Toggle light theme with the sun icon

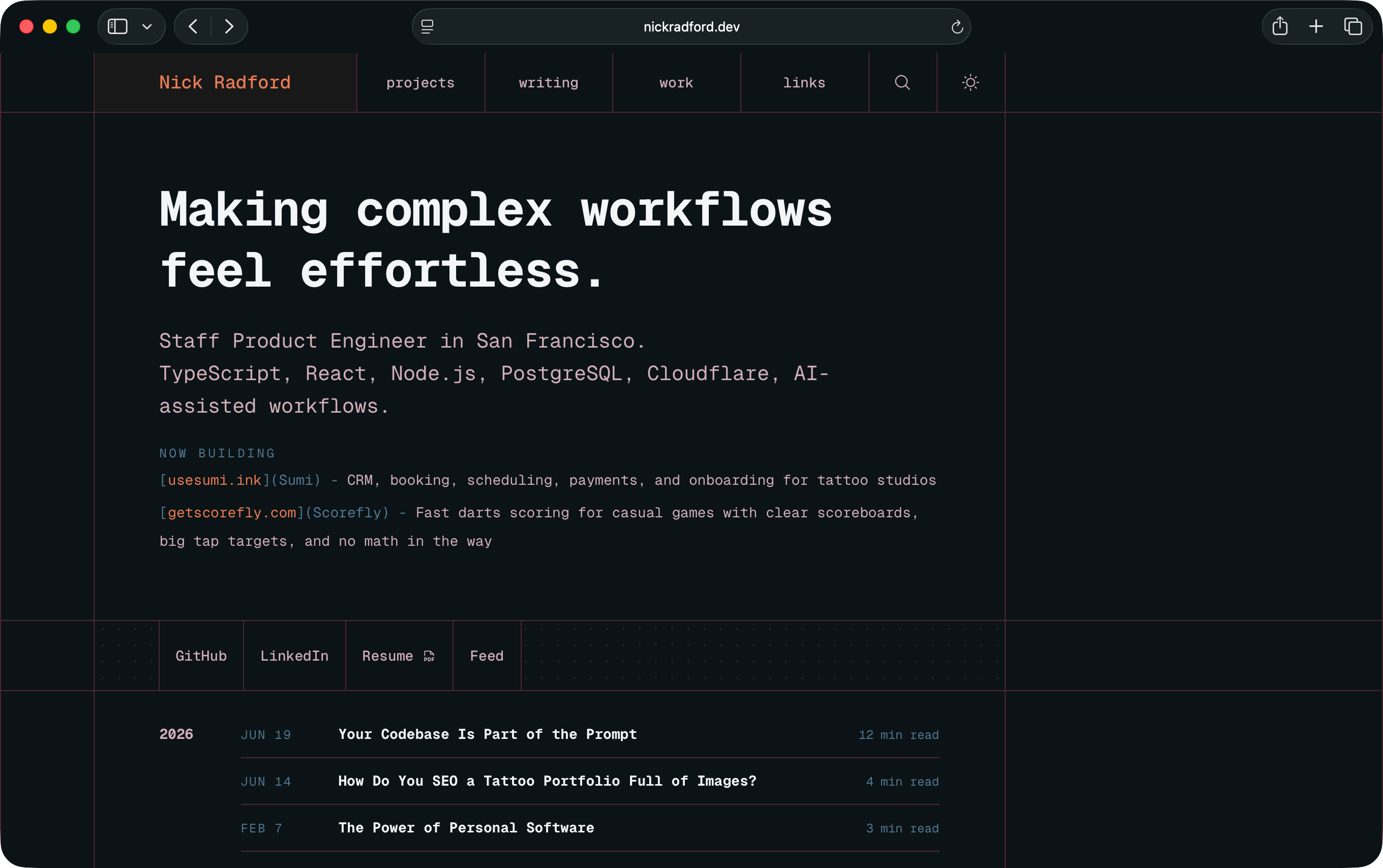971,83
